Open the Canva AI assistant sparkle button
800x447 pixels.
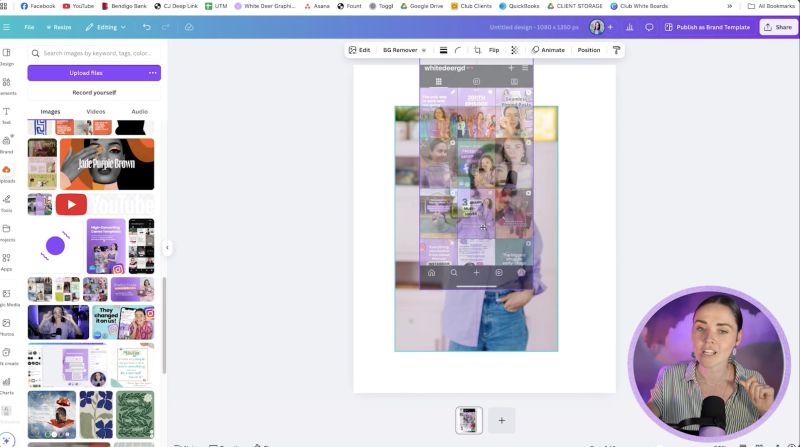(7, 440)
